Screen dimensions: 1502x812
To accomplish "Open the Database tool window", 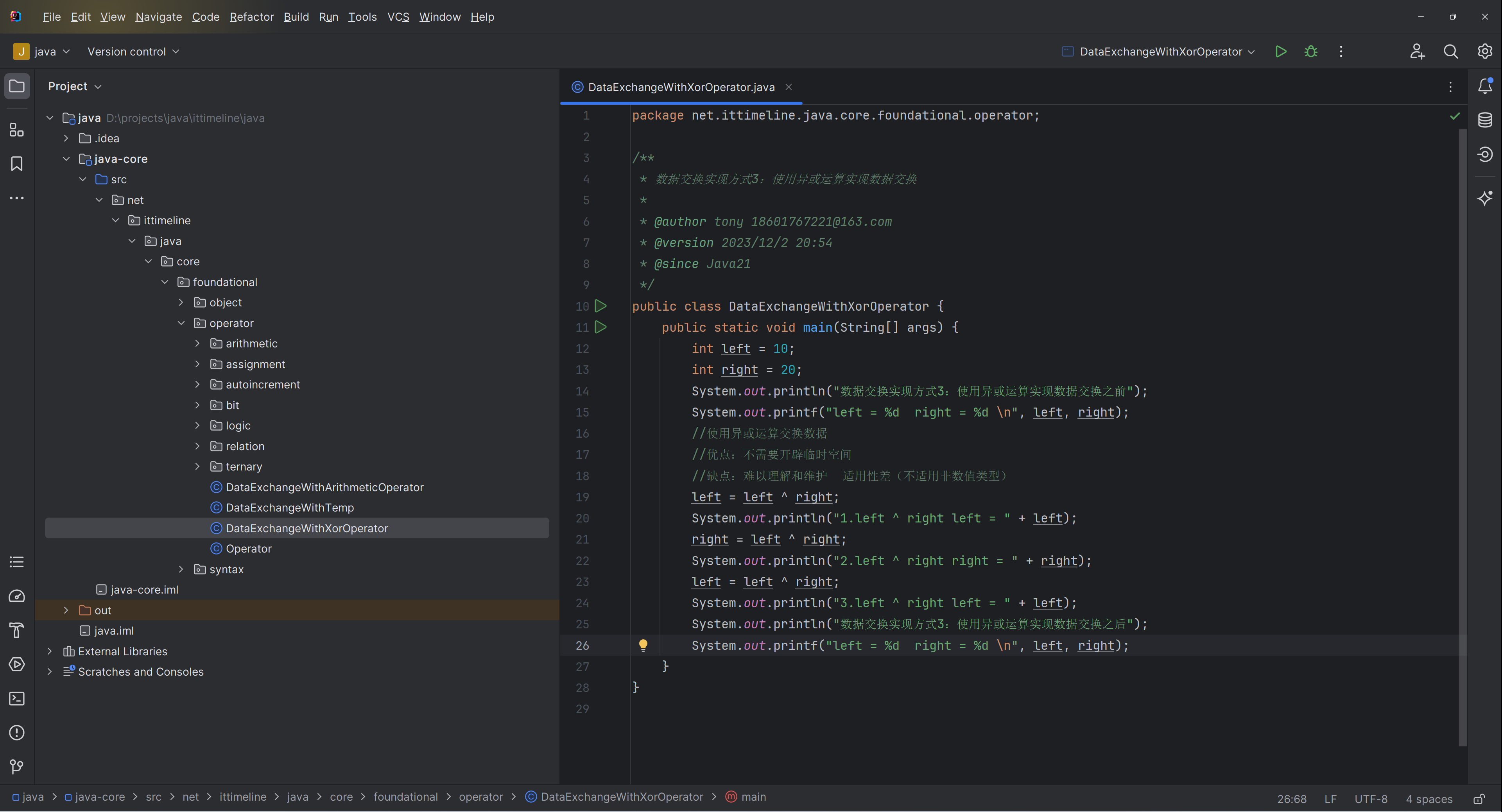I will (1485, 120).
